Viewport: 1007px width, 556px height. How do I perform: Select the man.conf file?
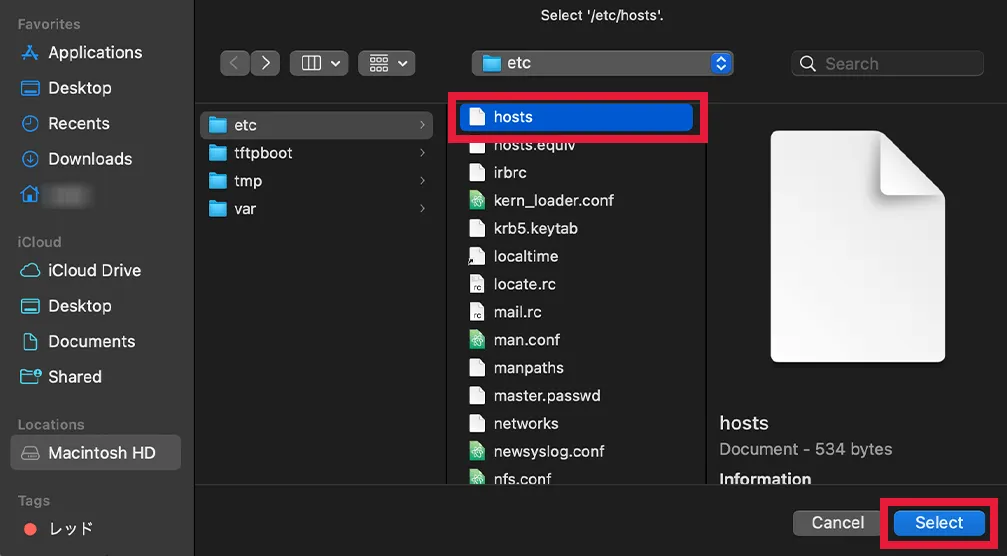[x=576, y=340]
